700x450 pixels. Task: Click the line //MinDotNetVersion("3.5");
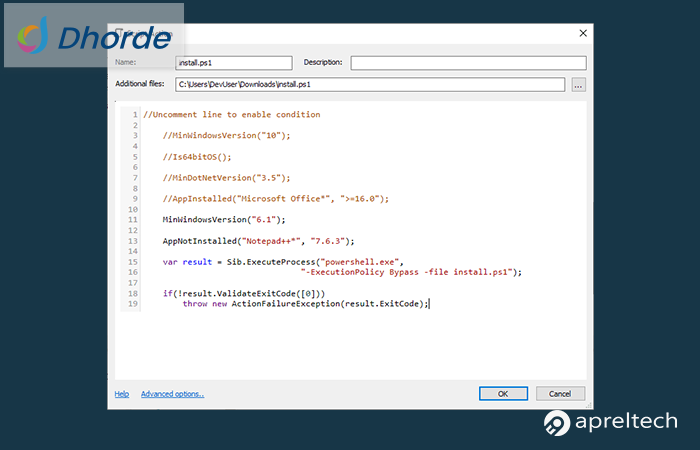click(x=226, y=178)
